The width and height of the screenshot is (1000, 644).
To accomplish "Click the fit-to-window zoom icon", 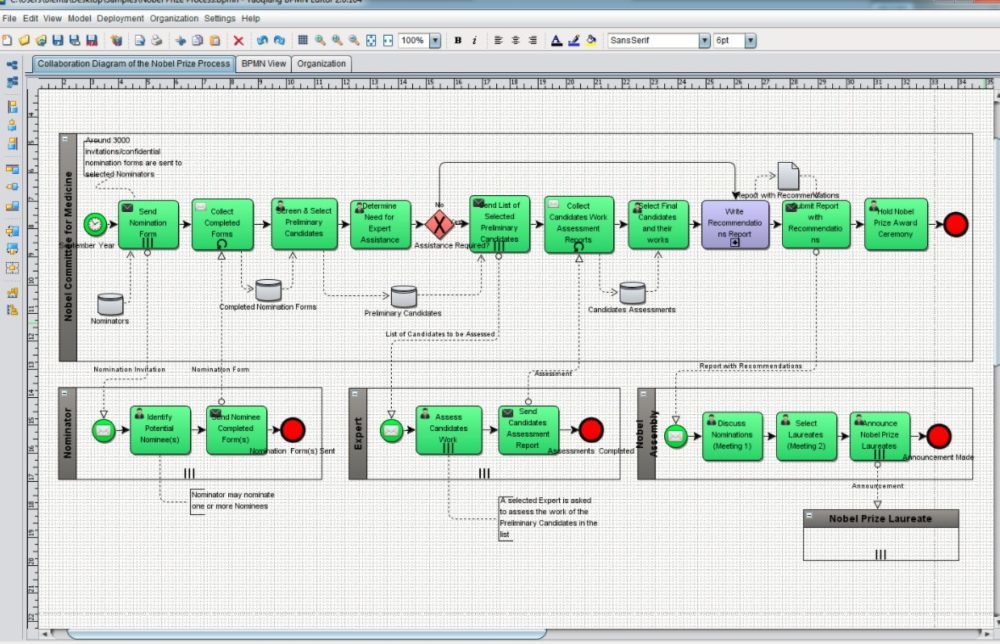I will [x=371, y=41].
